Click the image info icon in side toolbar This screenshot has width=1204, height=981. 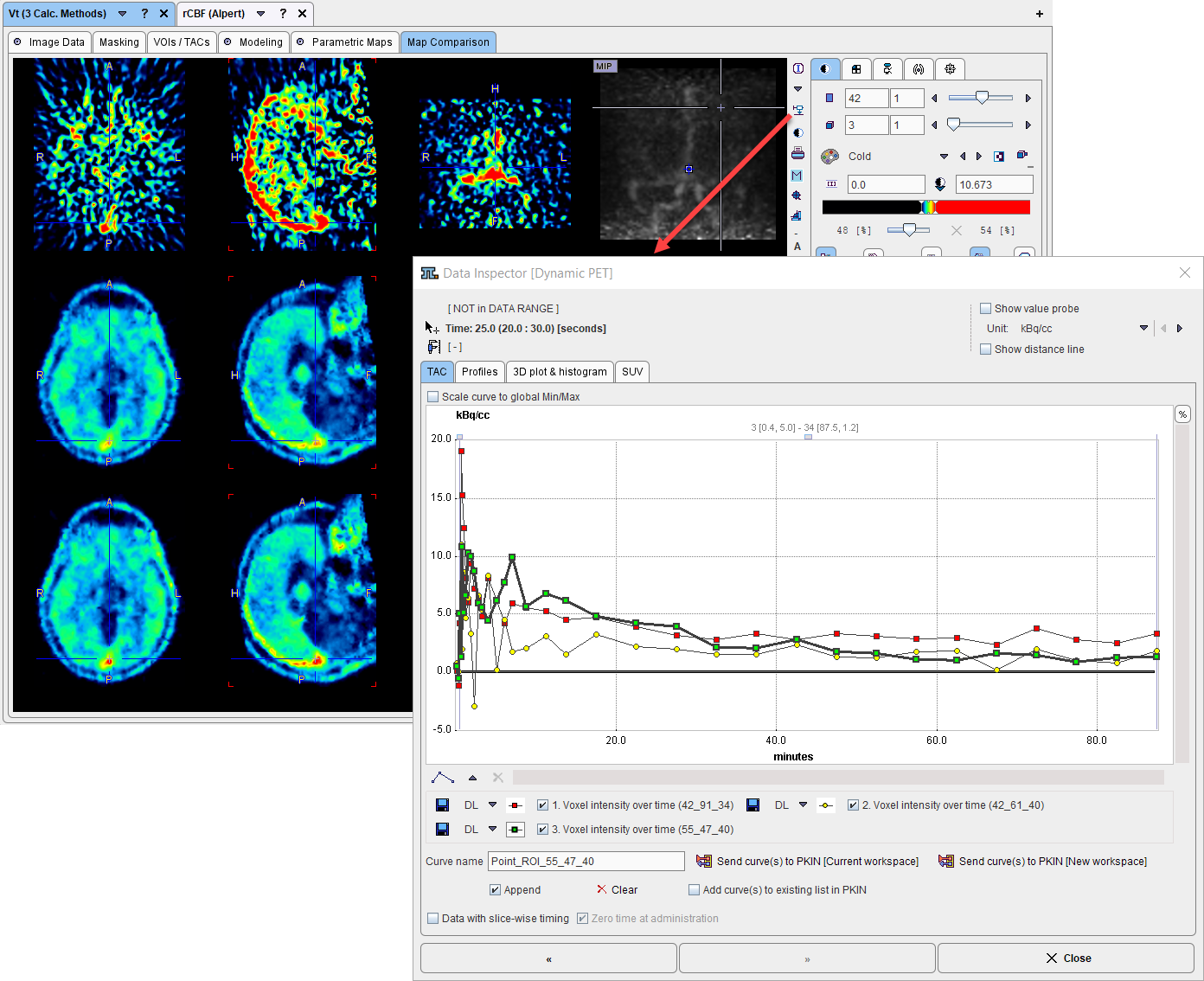tap(797, 68)
